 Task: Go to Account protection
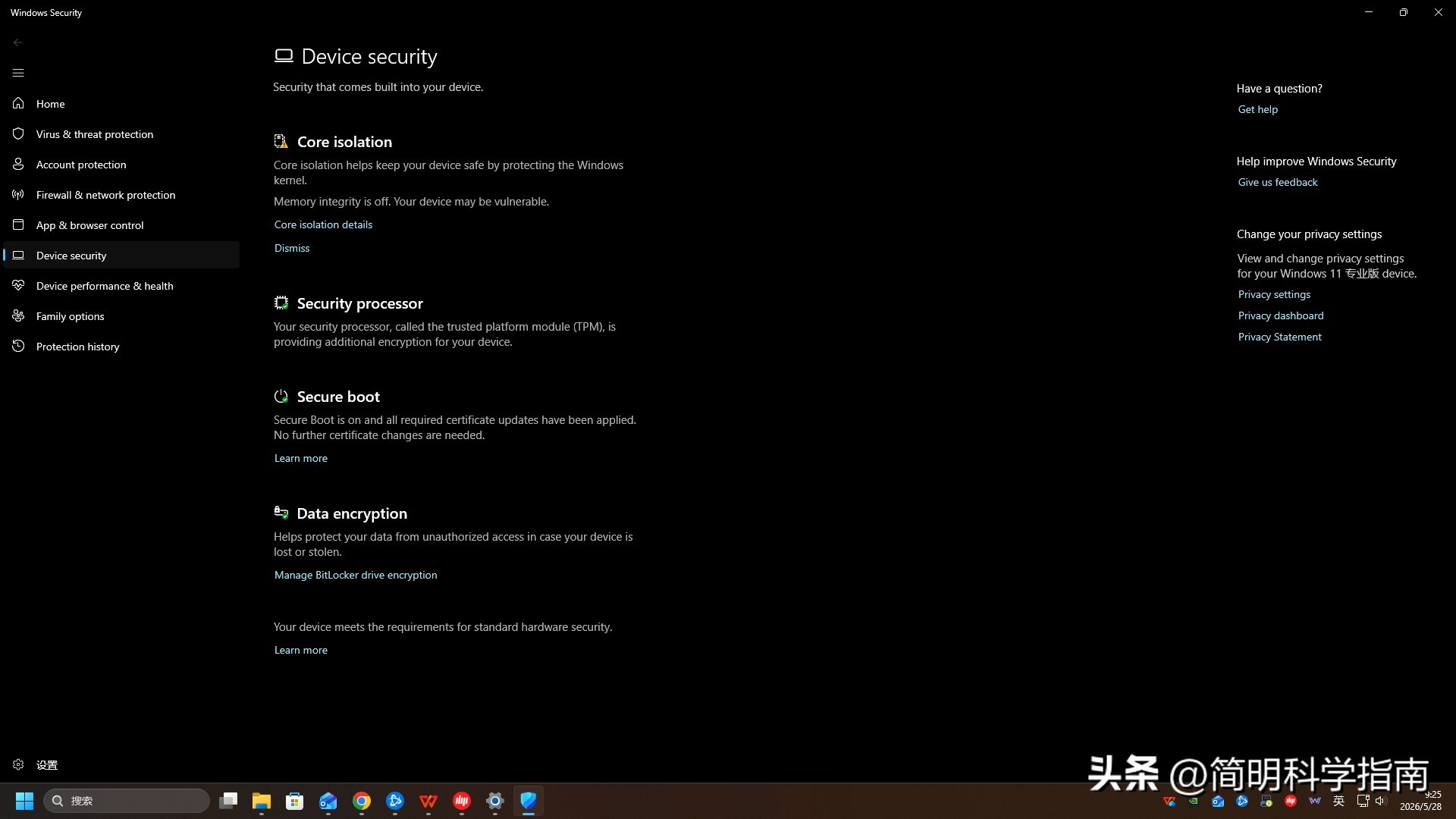click(121, 165)
